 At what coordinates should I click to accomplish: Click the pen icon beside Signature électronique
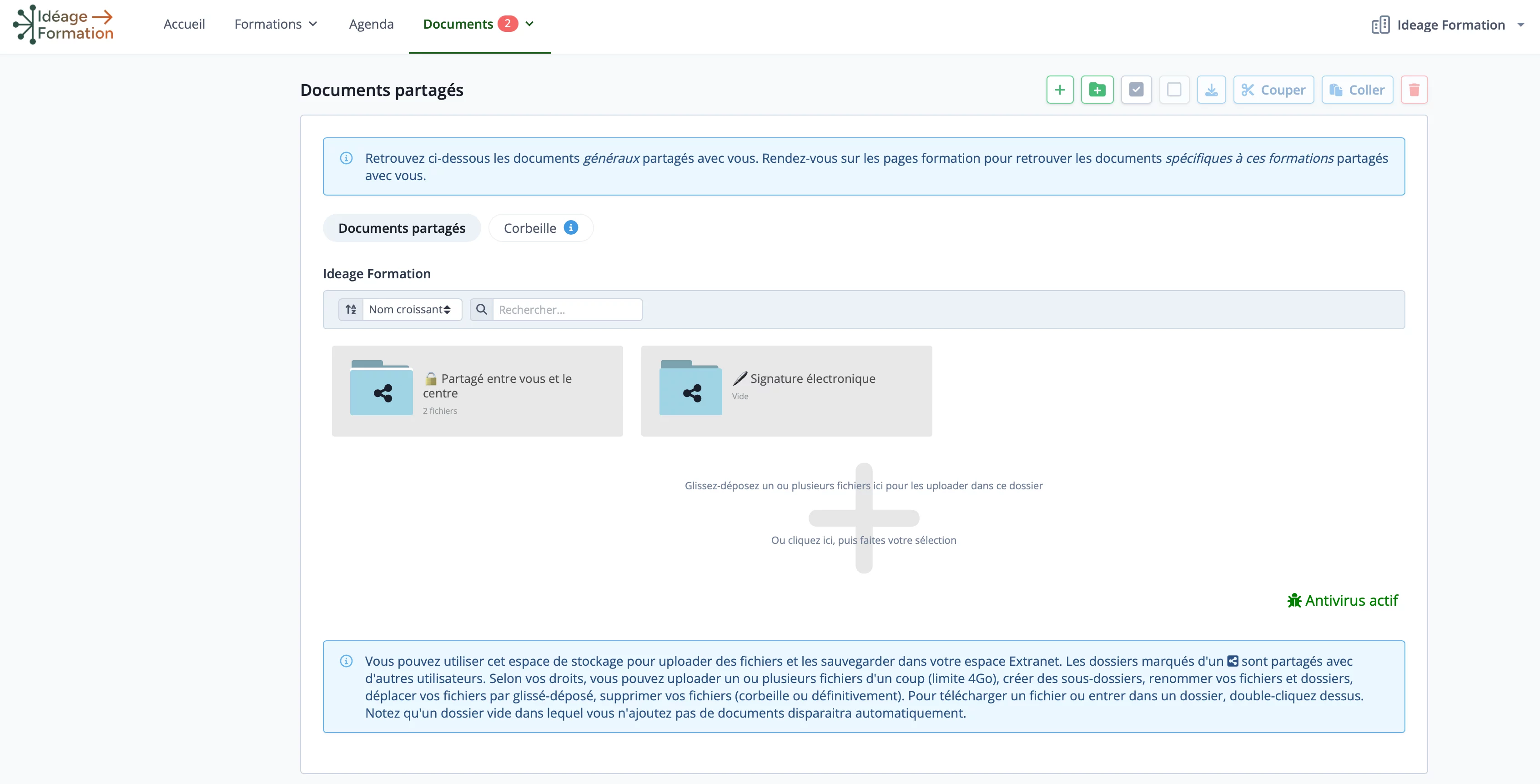[x=740, y=378]
